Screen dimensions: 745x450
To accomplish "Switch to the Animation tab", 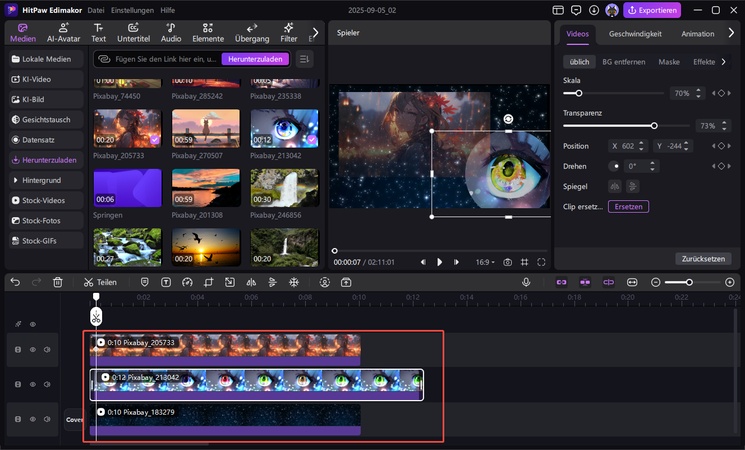I will pyautogui.click(x=697, y=34).
